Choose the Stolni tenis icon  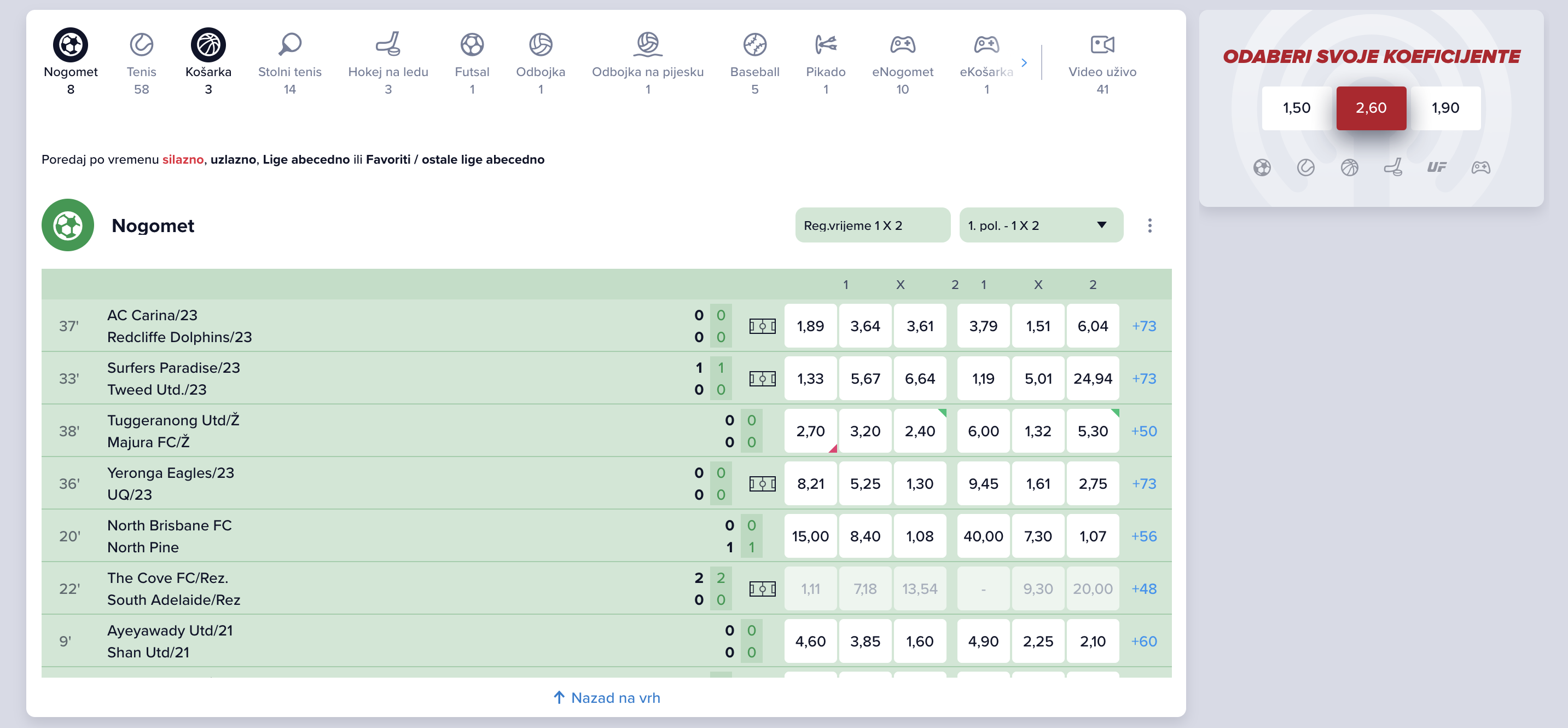[290, 44]
